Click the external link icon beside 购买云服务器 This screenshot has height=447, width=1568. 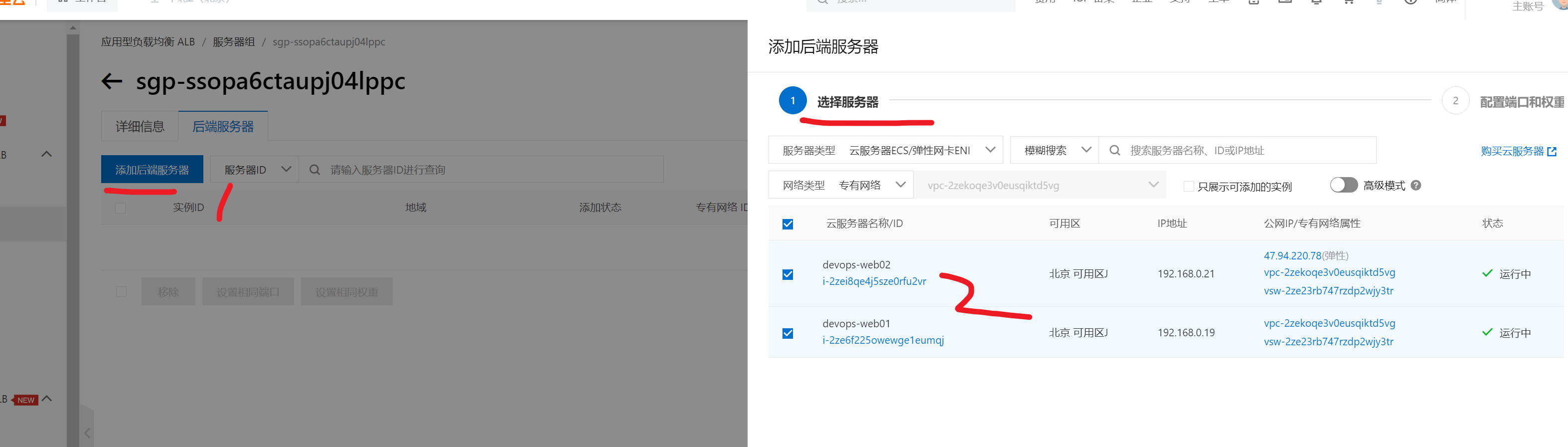pos(1552,152)
